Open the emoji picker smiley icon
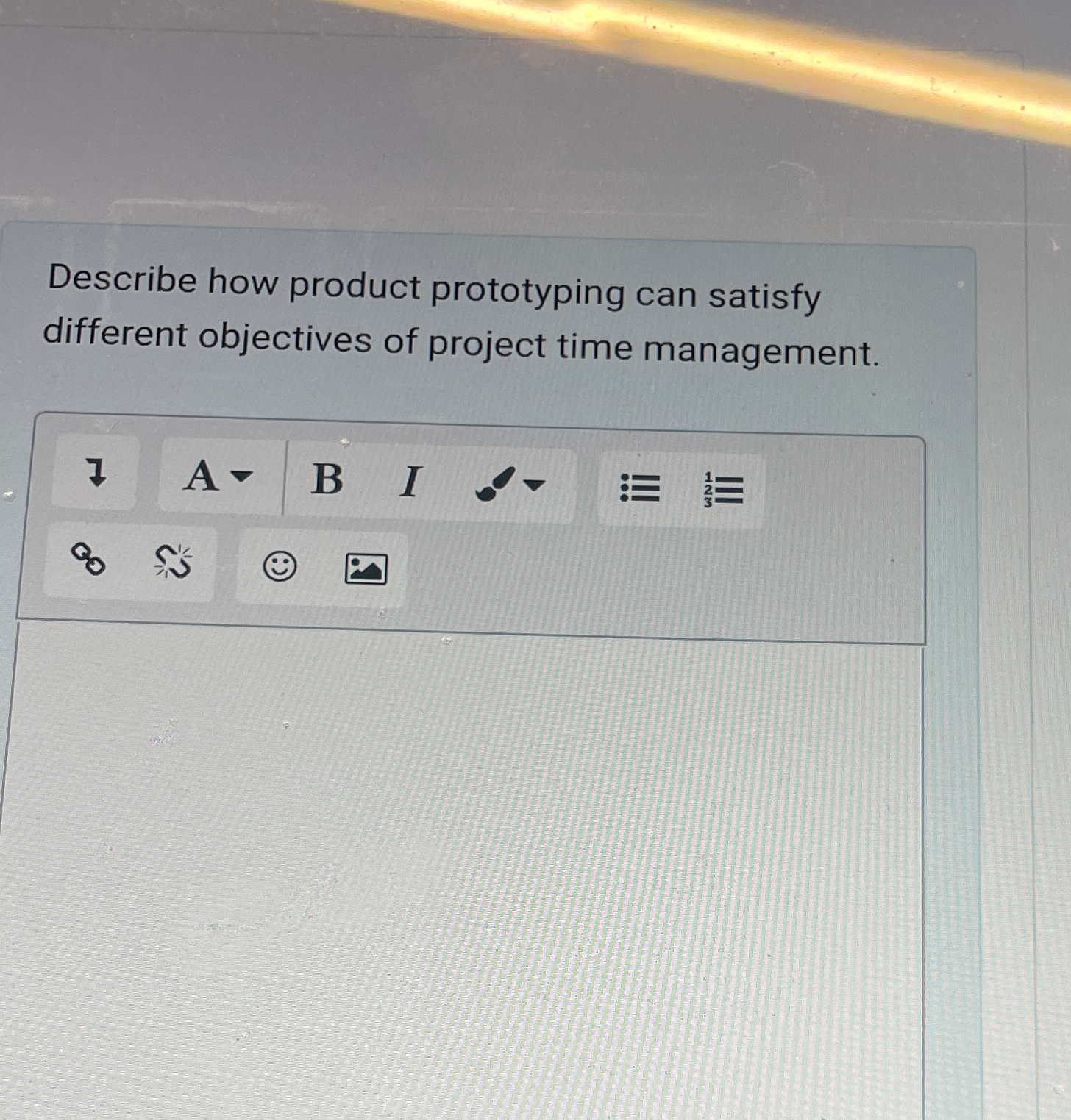 pyautogui.click(x=280, y=566)
